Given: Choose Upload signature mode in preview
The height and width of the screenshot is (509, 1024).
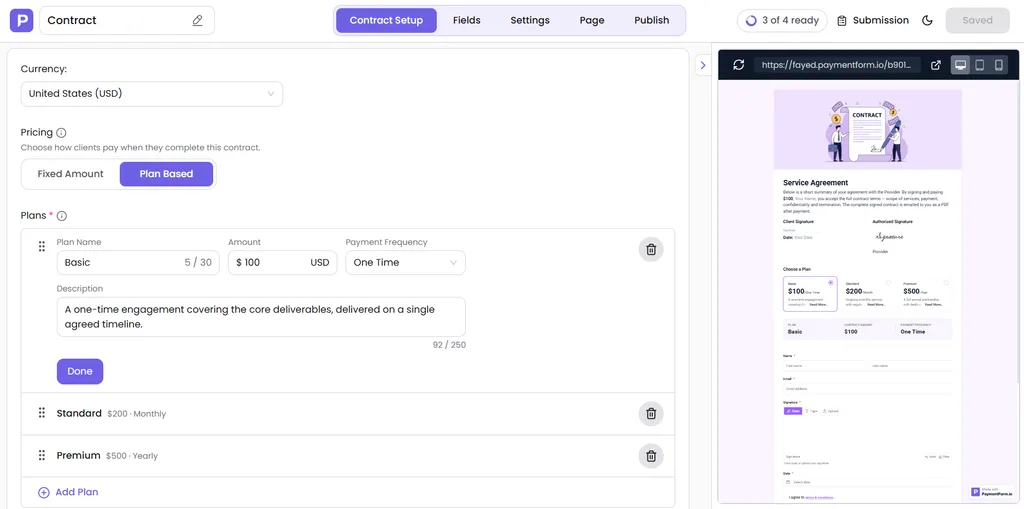Looking at the screenshot, I should [x=830, y=411].
